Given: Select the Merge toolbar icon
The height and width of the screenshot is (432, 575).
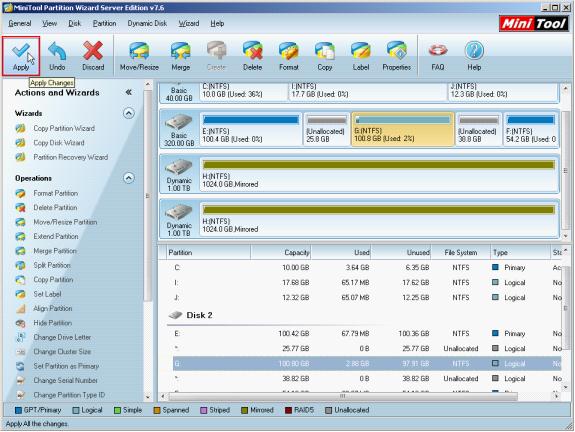Looking at the screenshot, I should [180, 51].
